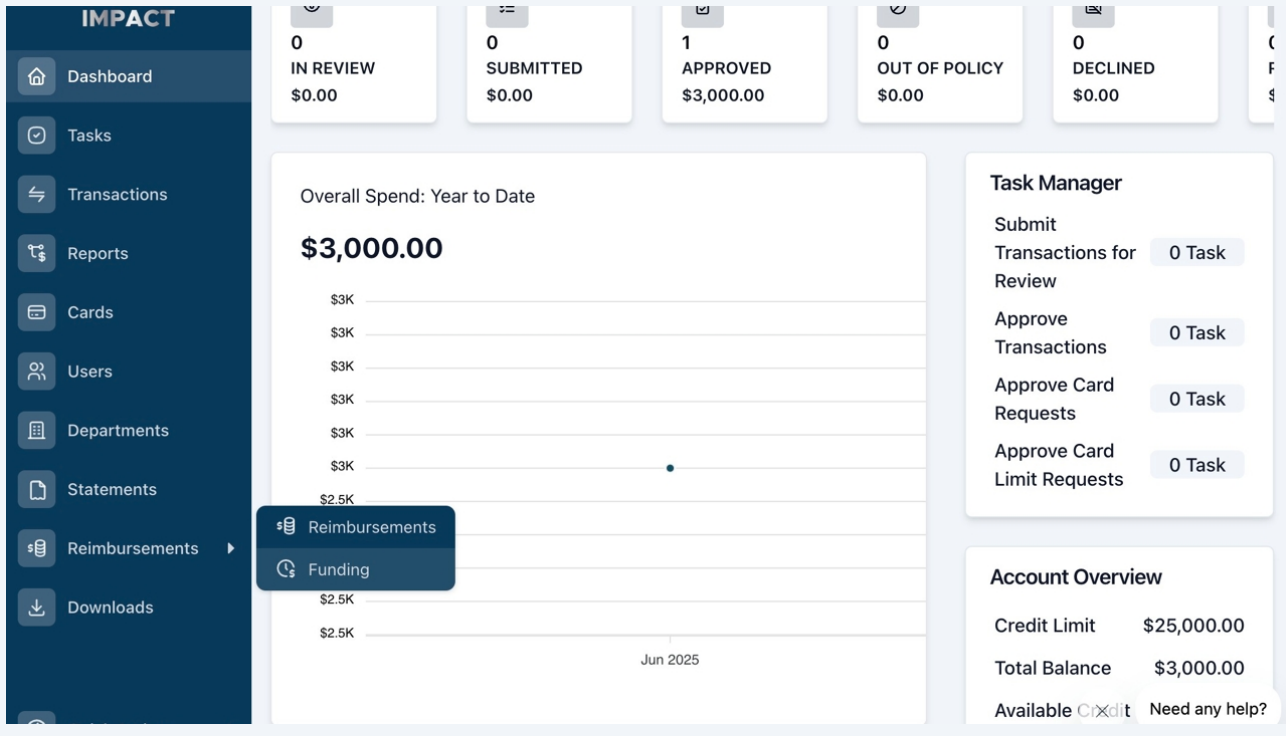Dismiss the Need any help popup
The width and height of the screenshot is (1286, 736).
point(1102,711)
